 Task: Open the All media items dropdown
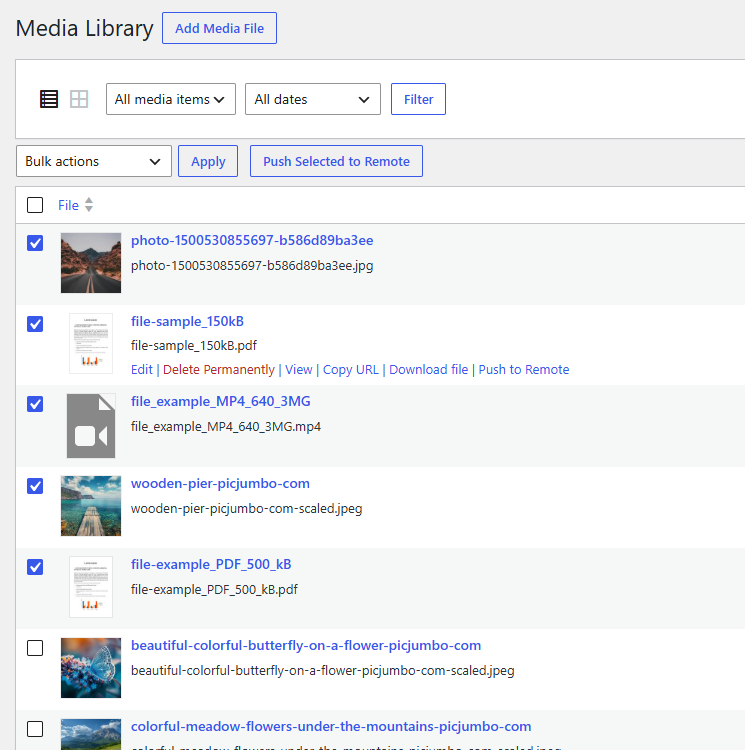click(x=171, y=99)
